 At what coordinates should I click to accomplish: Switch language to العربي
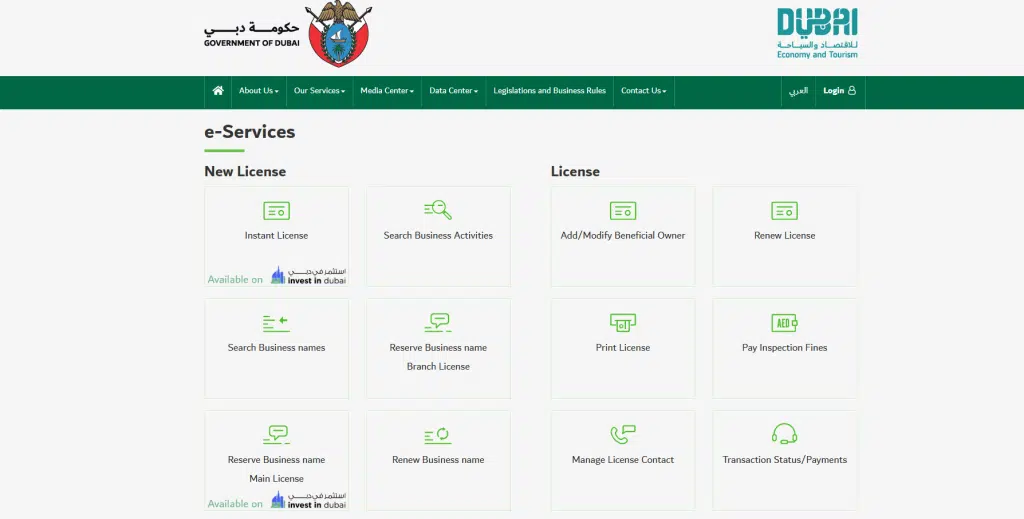coord(798,91)
